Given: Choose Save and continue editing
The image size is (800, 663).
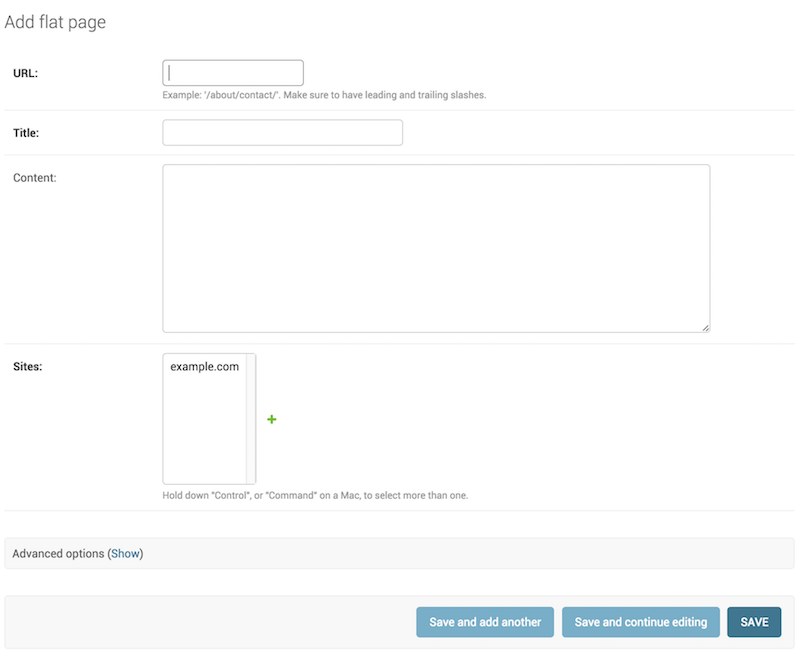Looking at the screenshot, I should [640, 622].
